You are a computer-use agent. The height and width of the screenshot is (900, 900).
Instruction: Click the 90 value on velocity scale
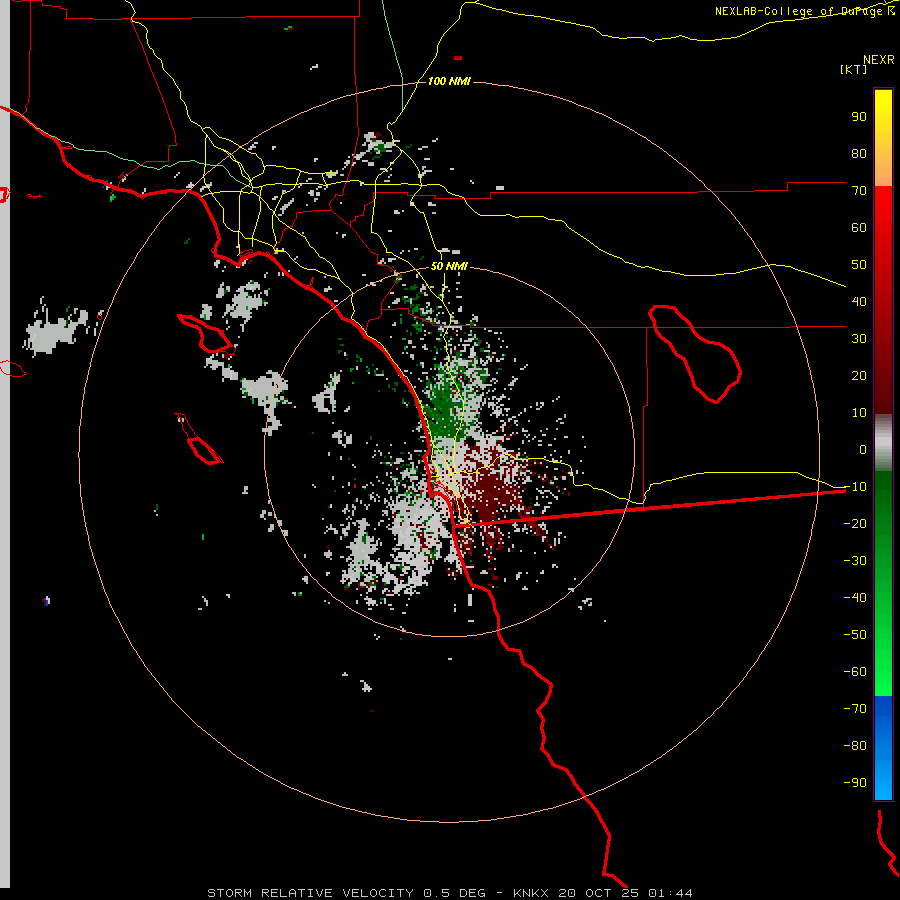(x=859, y=117)
